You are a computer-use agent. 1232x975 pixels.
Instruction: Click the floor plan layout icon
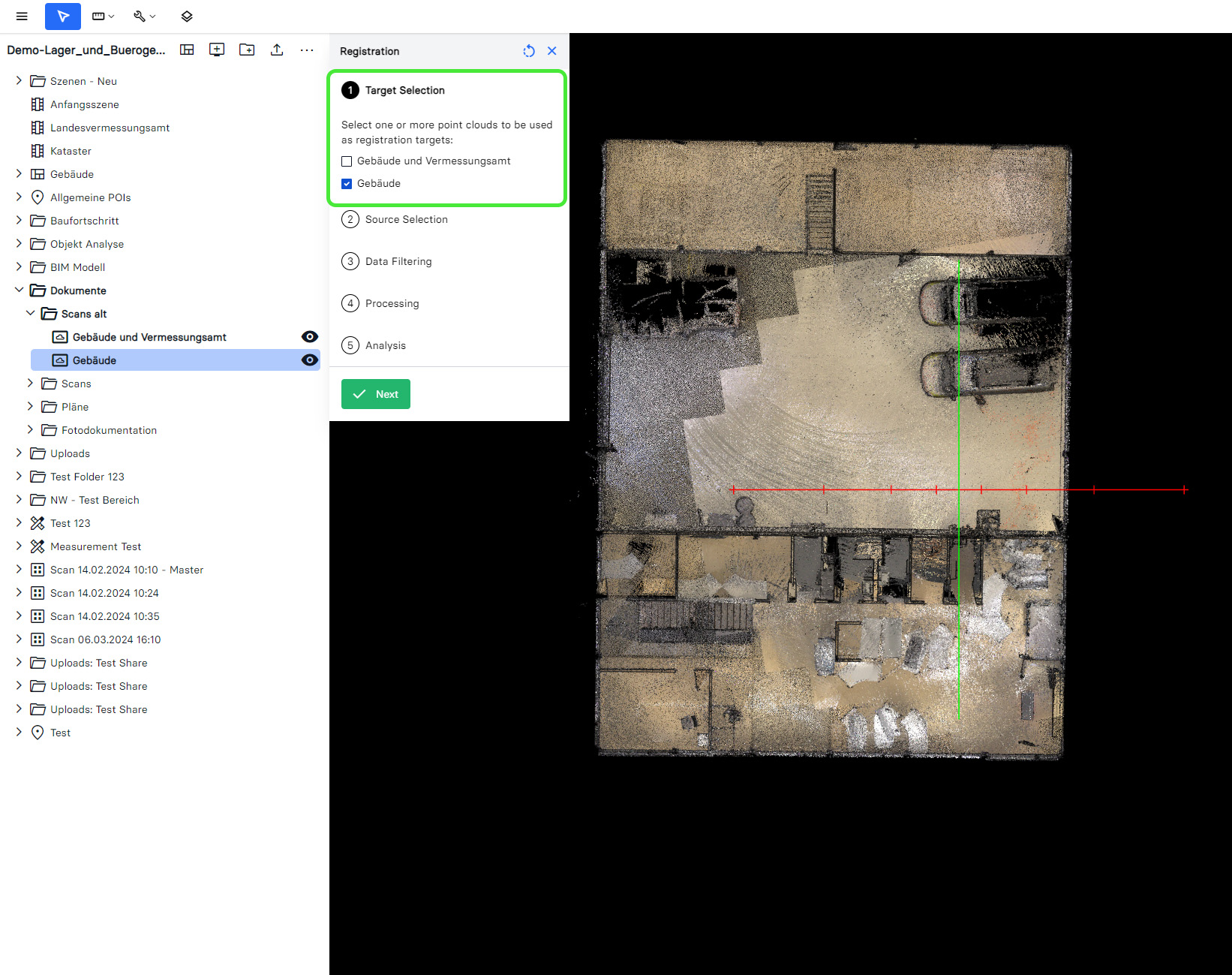coord(187,50)
